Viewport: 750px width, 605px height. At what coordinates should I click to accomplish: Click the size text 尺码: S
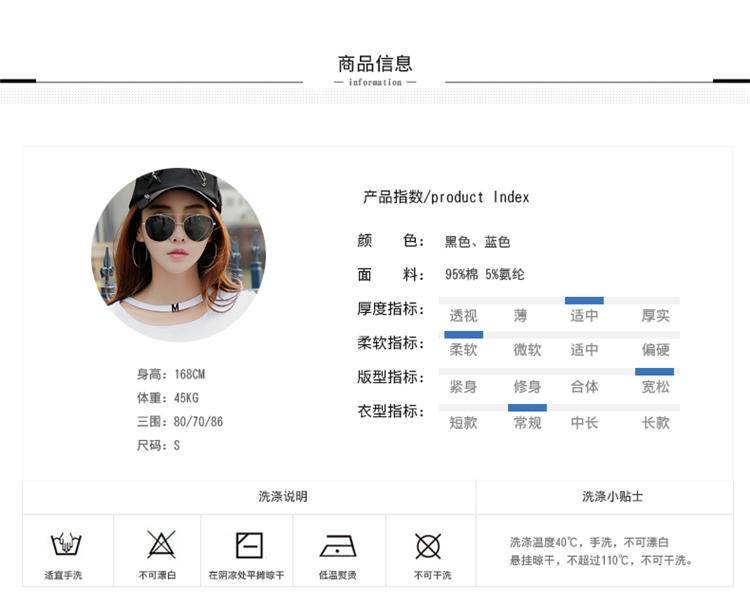(x=158, y=446)
